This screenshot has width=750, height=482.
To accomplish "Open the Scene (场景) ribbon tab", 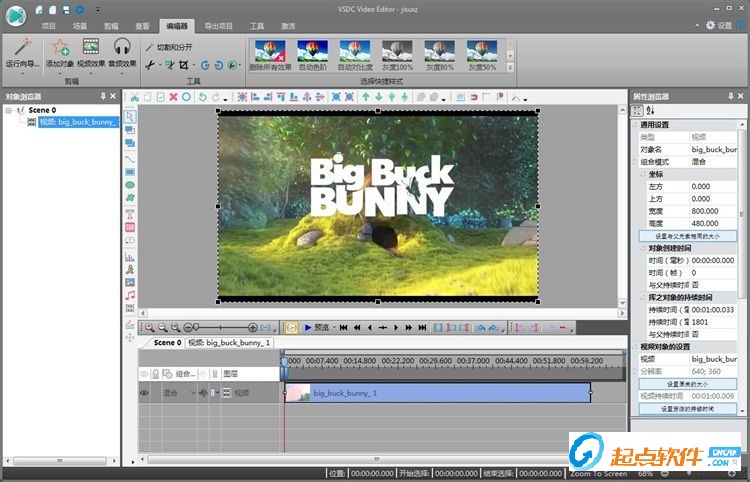I will pos(79,26).
